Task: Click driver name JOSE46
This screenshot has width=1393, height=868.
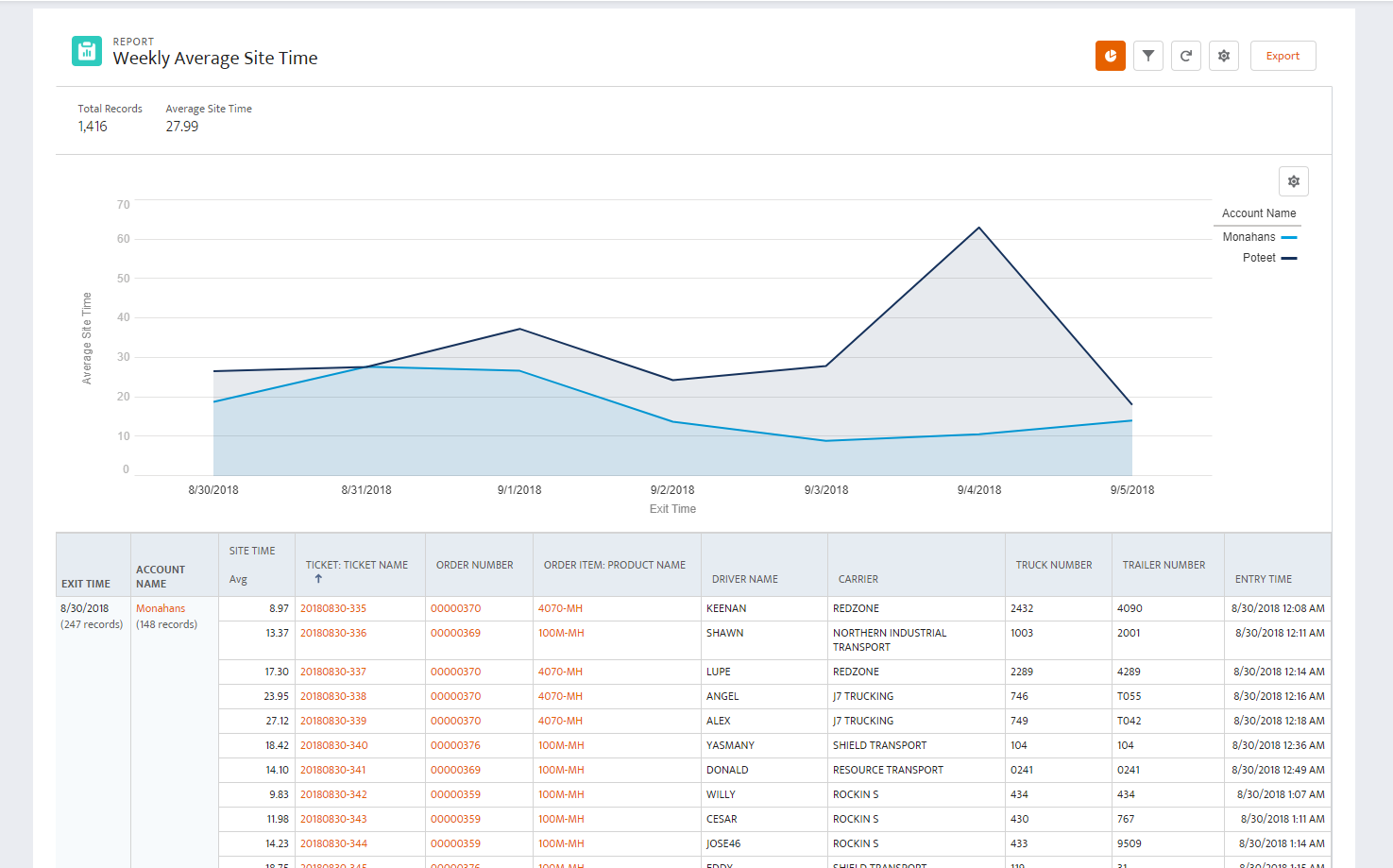Action: point(723,843)
